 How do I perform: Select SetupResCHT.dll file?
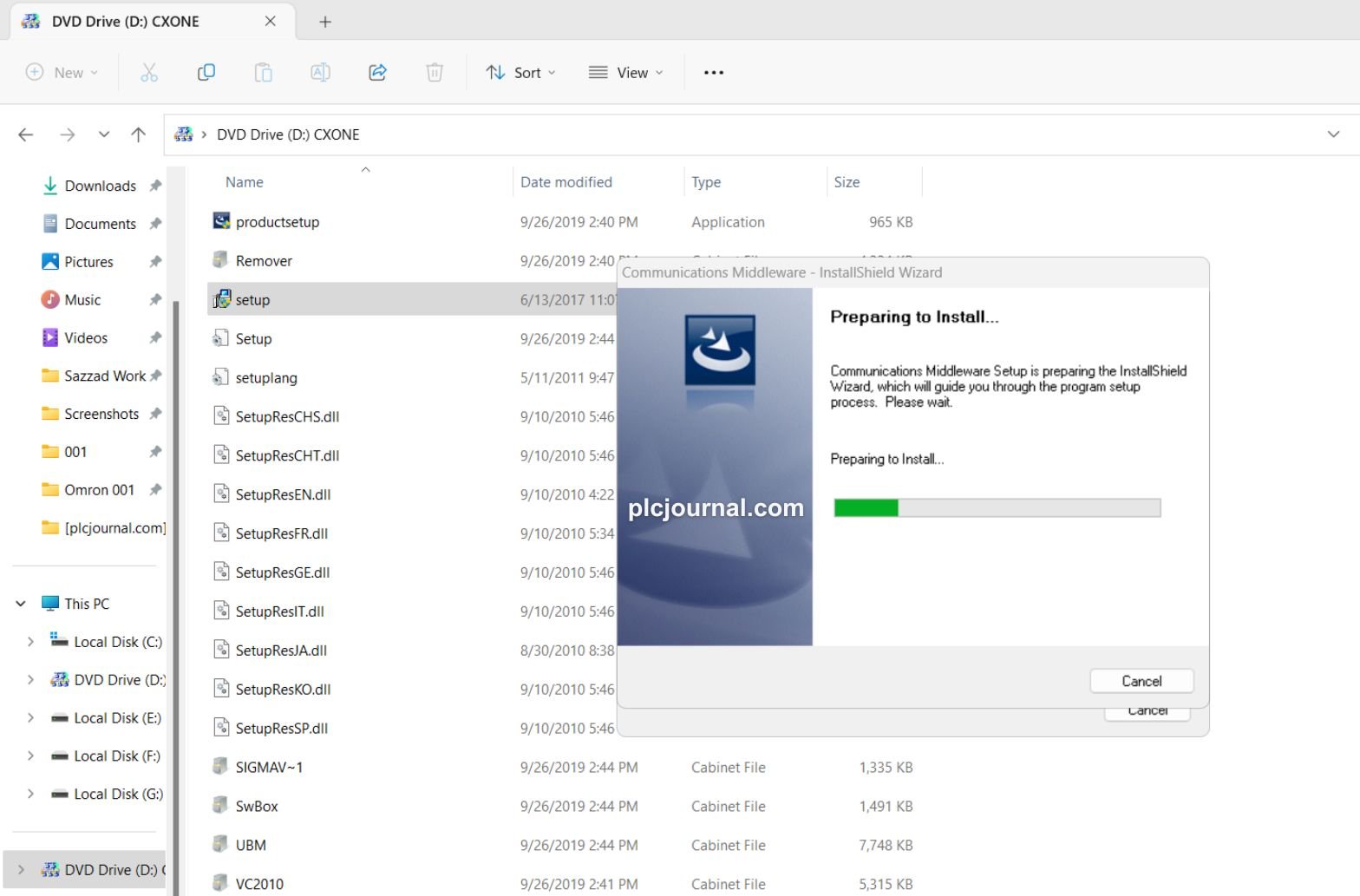tap(287, 456)
